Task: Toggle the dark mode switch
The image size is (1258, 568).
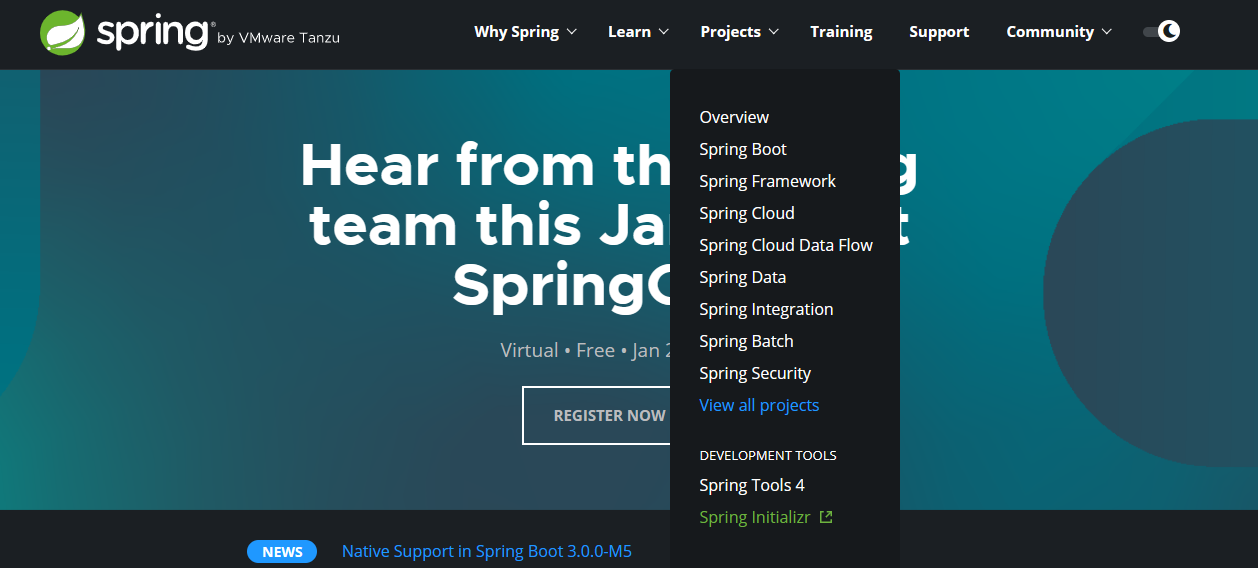Action: point(1161,31)
